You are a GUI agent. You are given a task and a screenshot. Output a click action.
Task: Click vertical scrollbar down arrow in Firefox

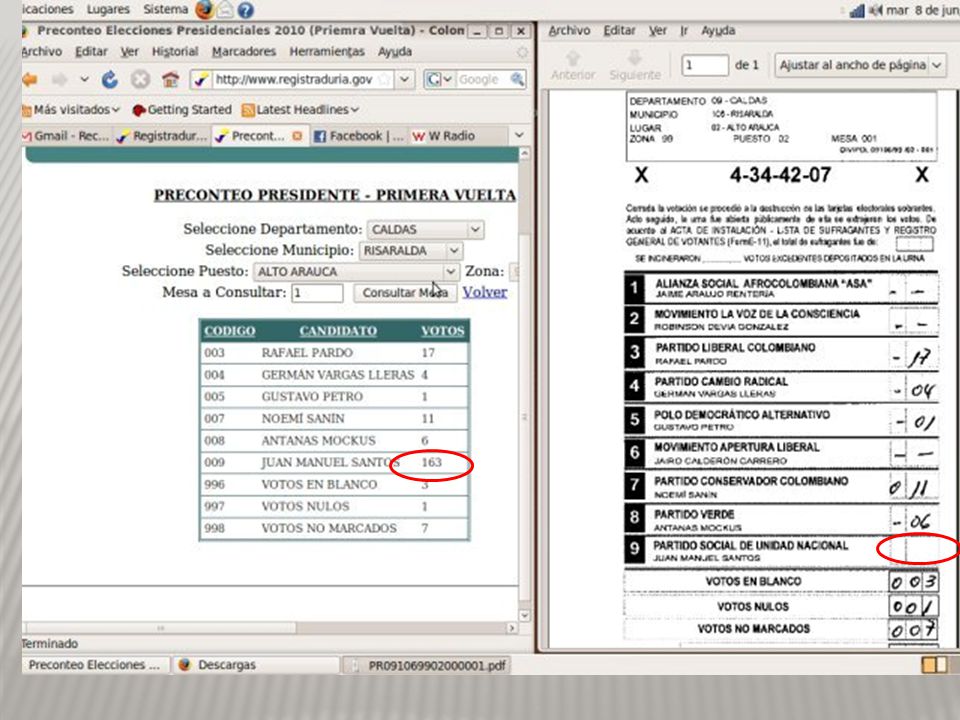point(525,615)
